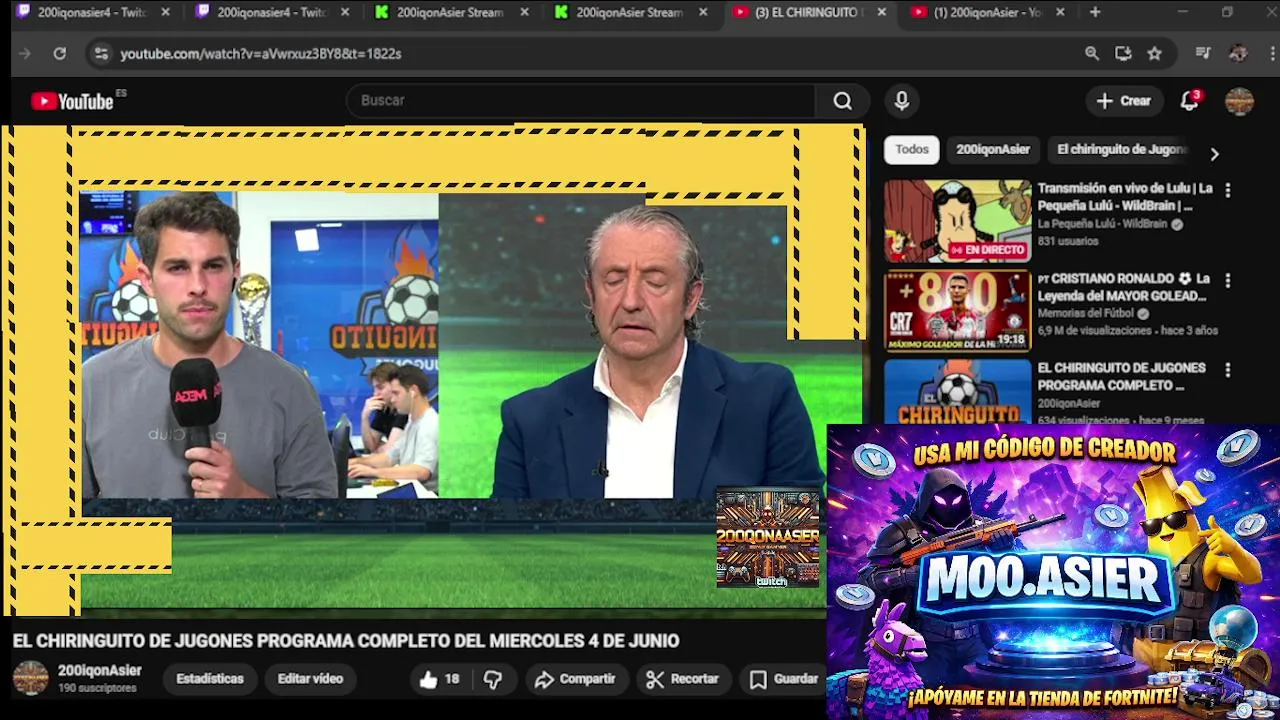This screenshot has width=1280, height=720.
Task: Click the '190 suscriptores' text
Action: (x=97, y=689)
